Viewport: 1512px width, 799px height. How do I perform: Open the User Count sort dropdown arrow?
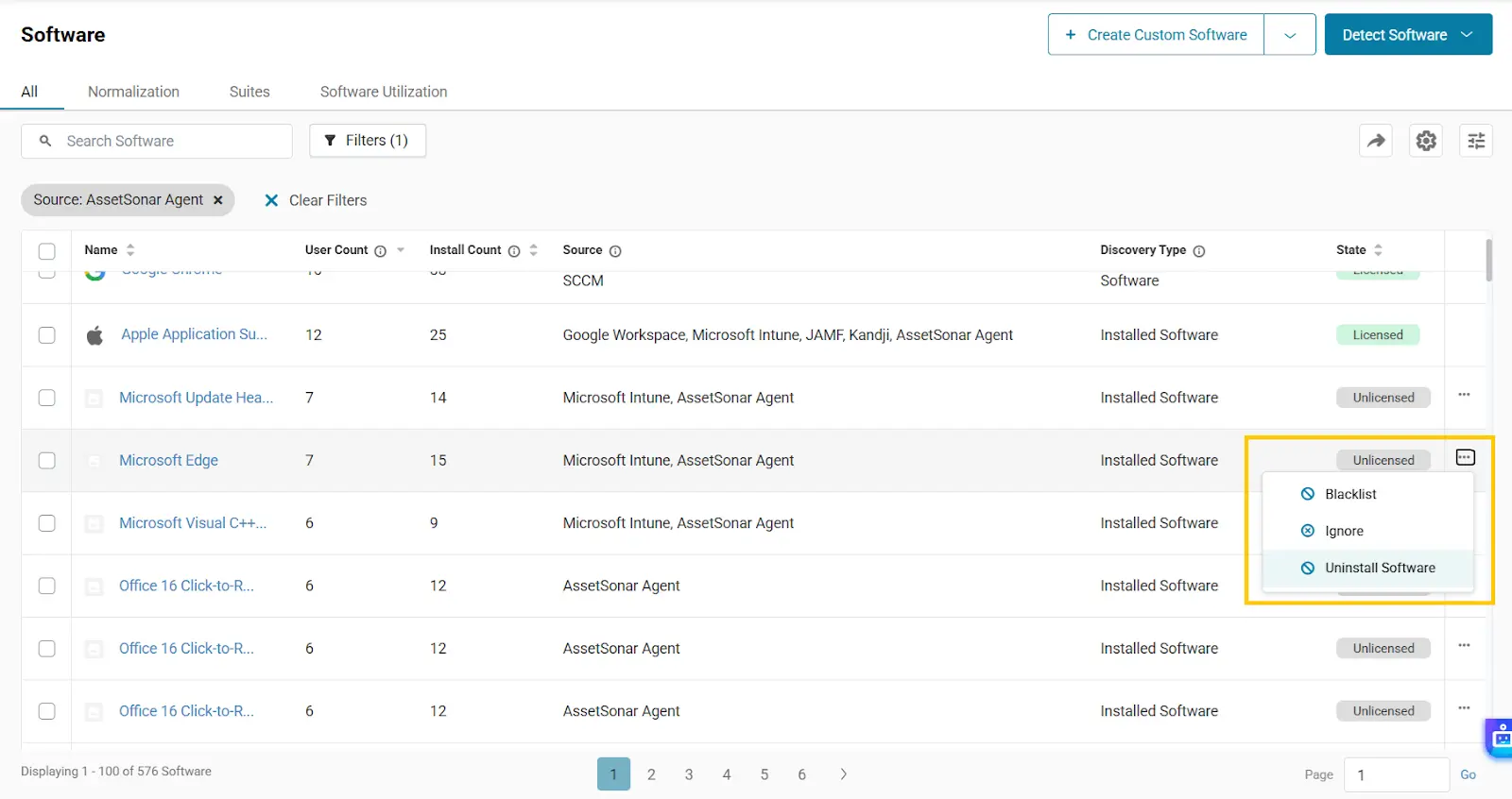coord(401,250)
